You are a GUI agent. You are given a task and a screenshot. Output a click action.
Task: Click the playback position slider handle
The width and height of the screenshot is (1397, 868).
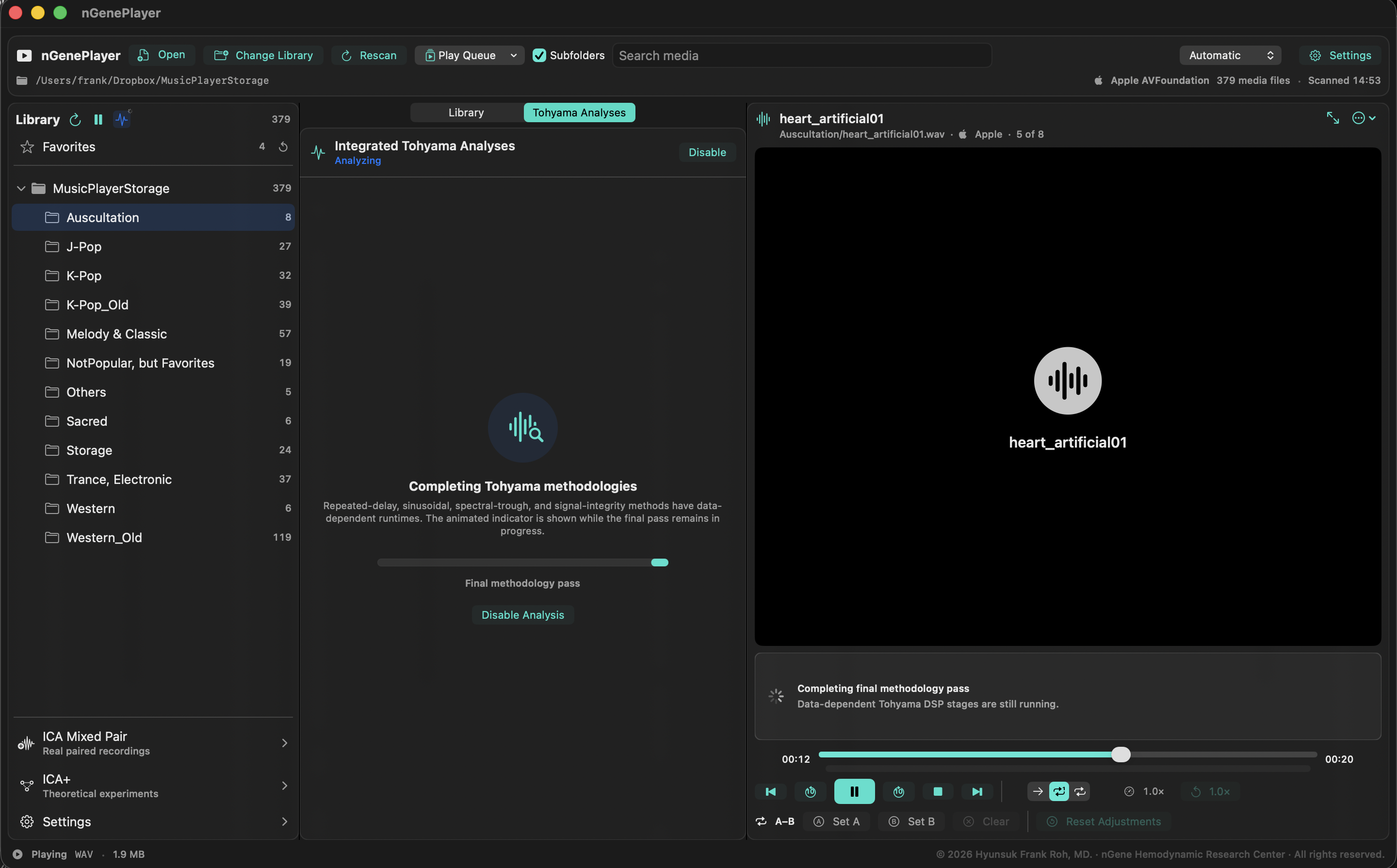pyautogui.click(x=1120, y=755)
